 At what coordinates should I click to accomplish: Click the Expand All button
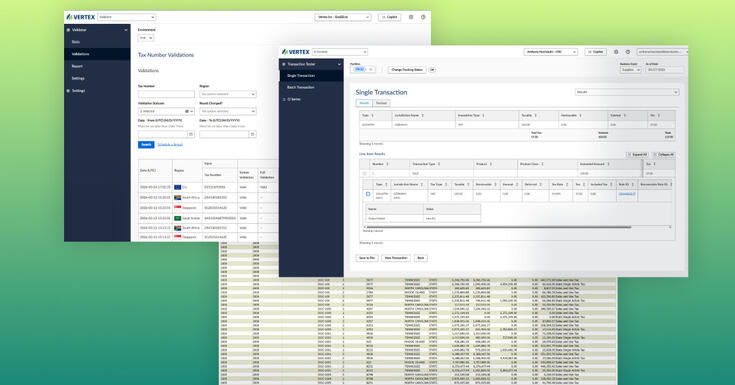pos(638,154)
